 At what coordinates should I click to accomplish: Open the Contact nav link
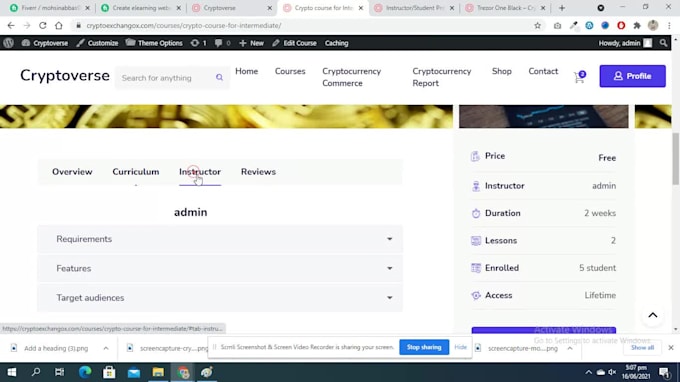[543, 71]
